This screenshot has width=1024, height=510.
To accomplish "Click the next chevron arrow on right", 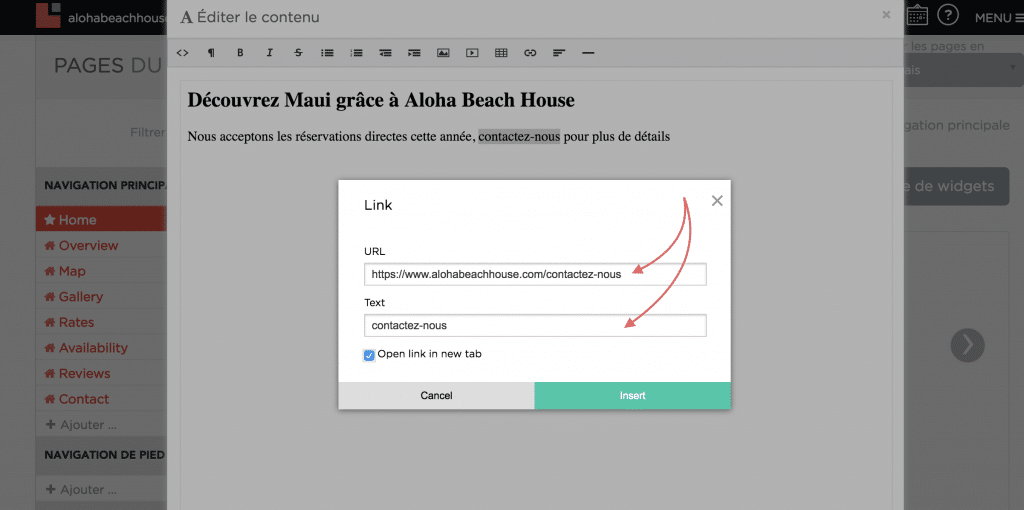I will 967,345.
